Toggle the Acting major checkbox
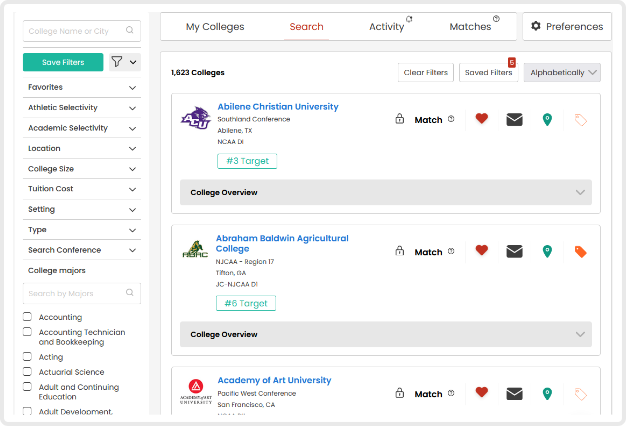 (28, 357)
